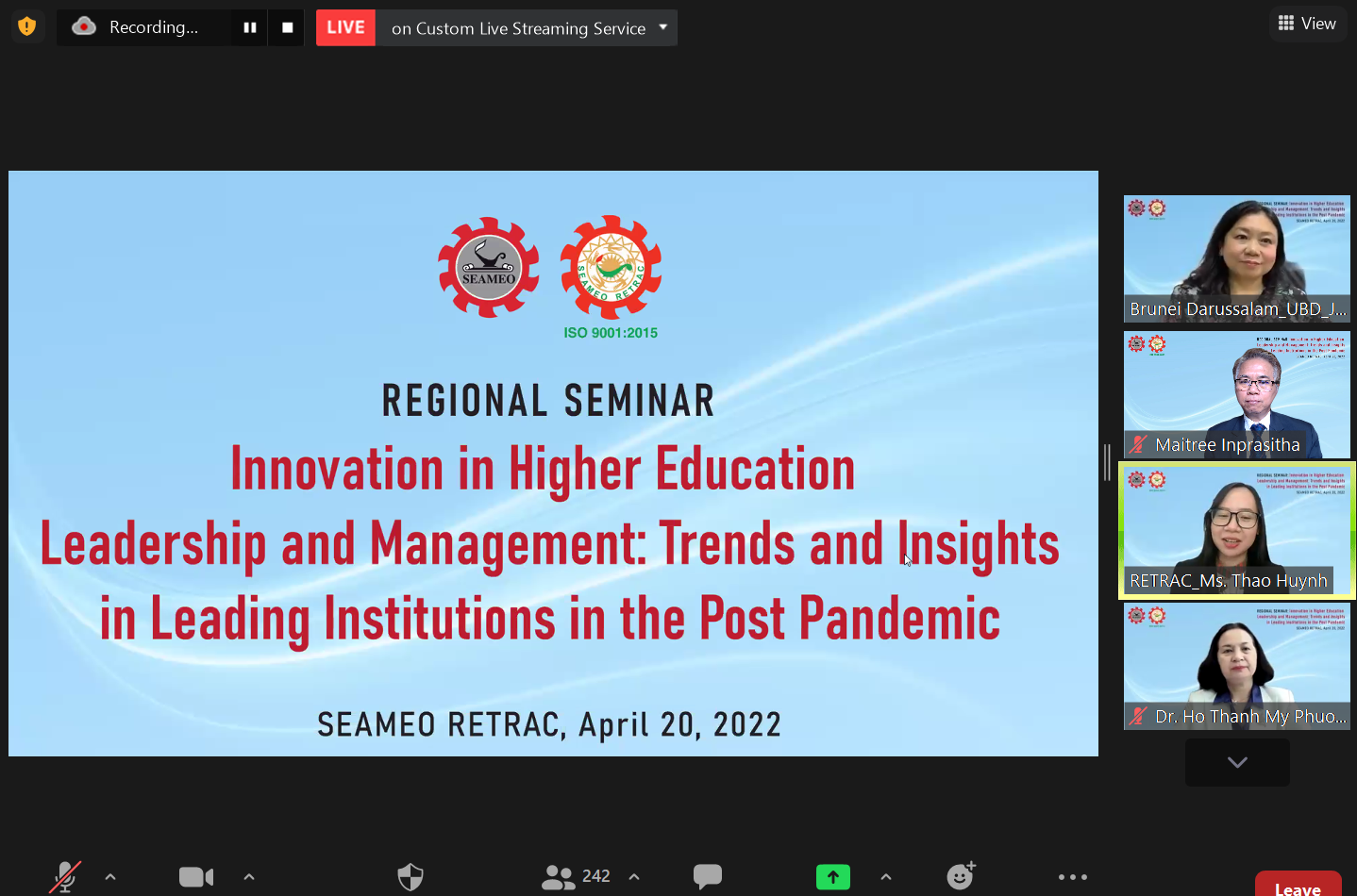
Task: Click the SEAMEO logo on the slide
Action: [489, 268]
